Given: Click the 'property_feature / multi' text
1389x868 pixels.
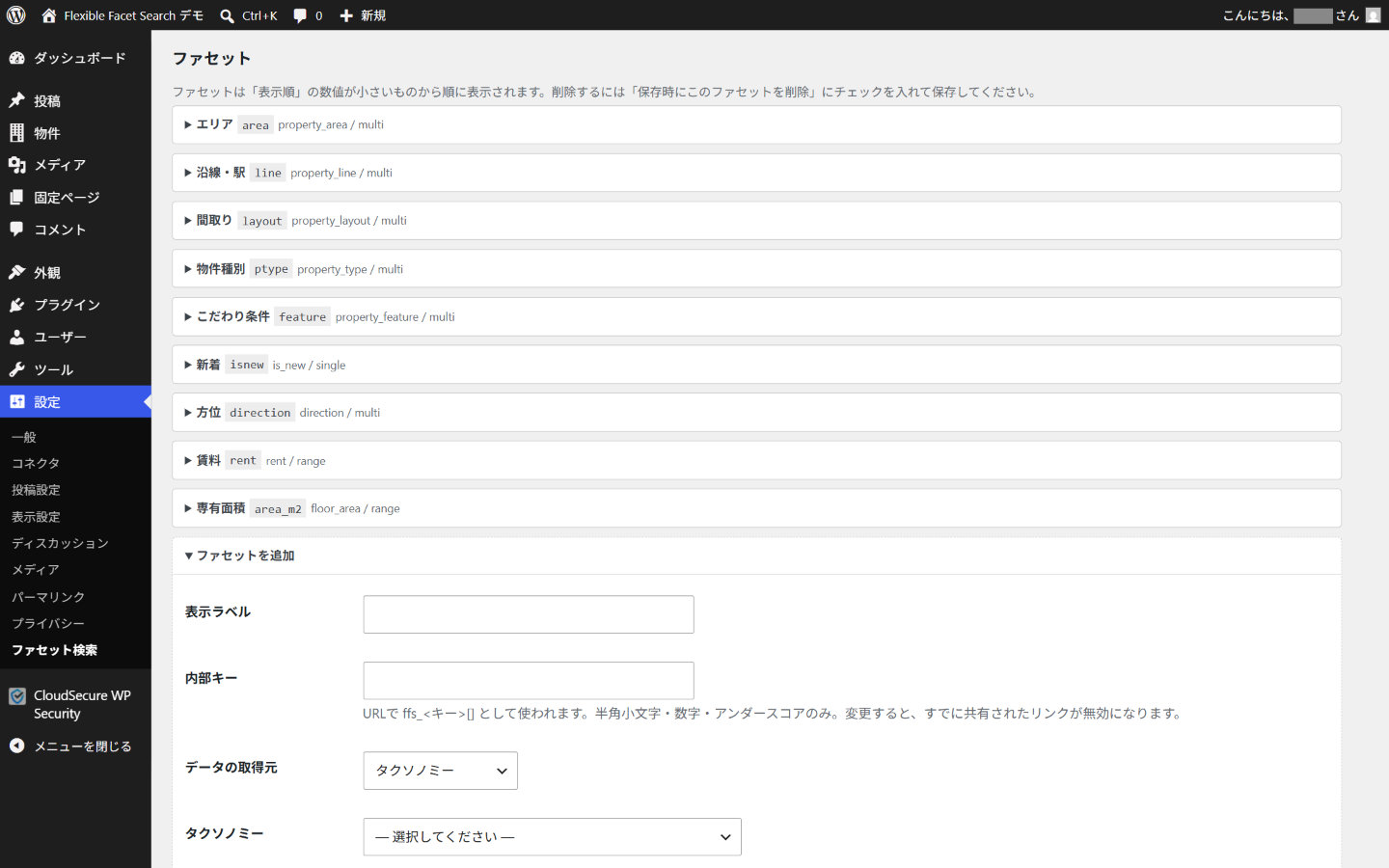Looking at the screenshot, I should tap(395, 317).
